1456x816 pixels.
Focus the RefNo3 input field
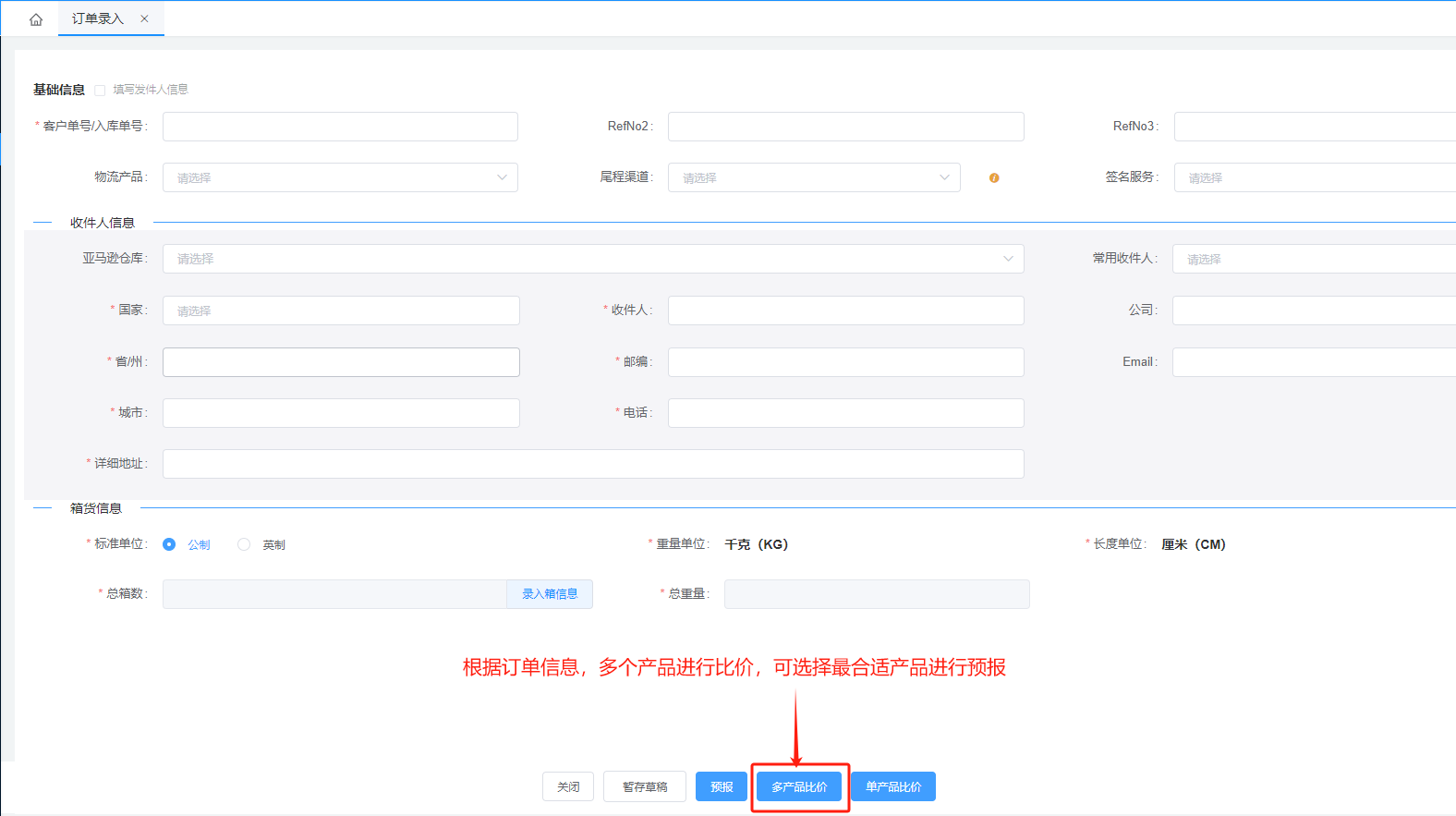point(1315,127)
